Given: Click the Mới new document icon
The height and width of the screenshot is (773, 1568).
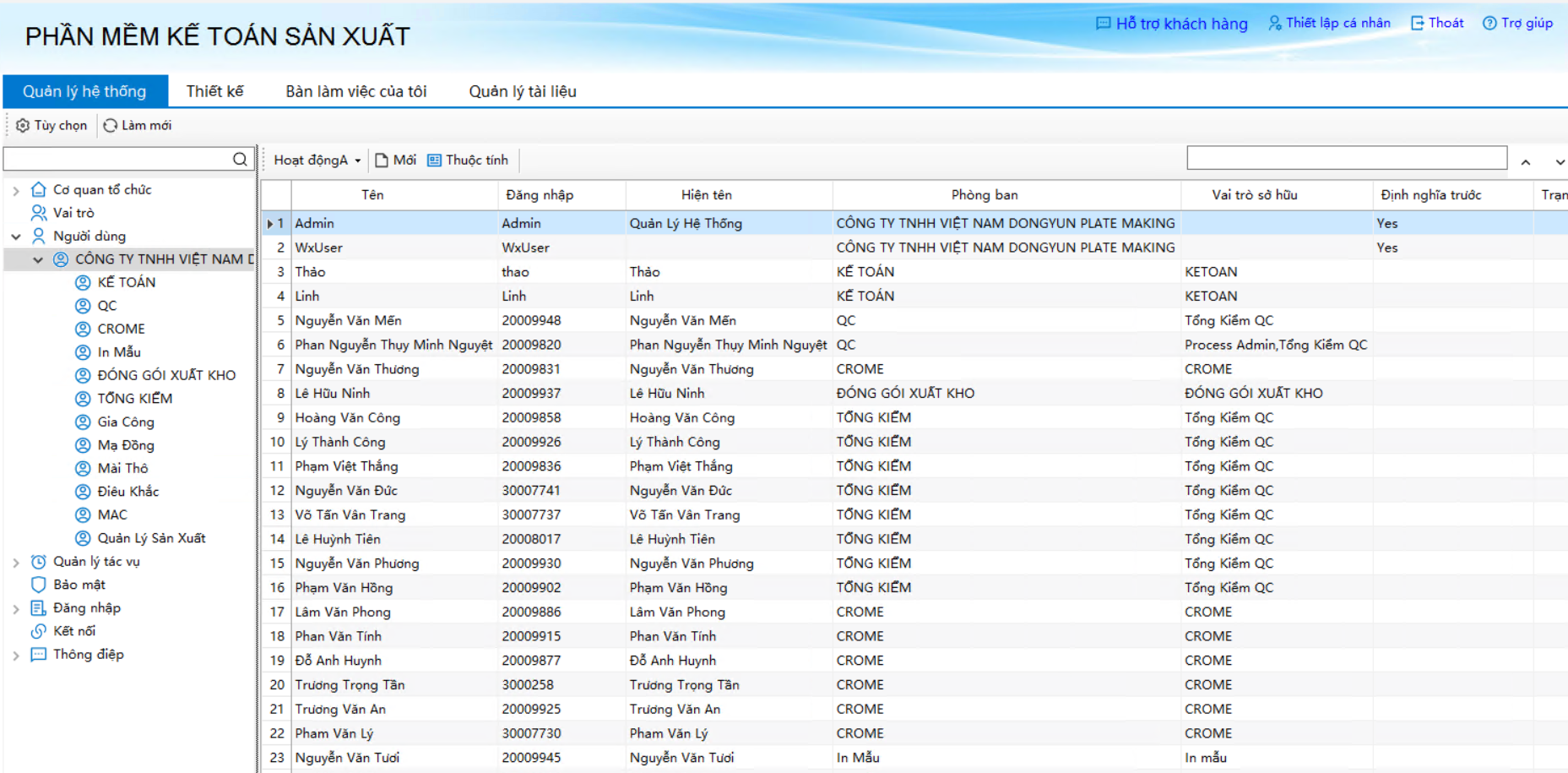Looking at the screenshot, I should click(x=382, y=161).
